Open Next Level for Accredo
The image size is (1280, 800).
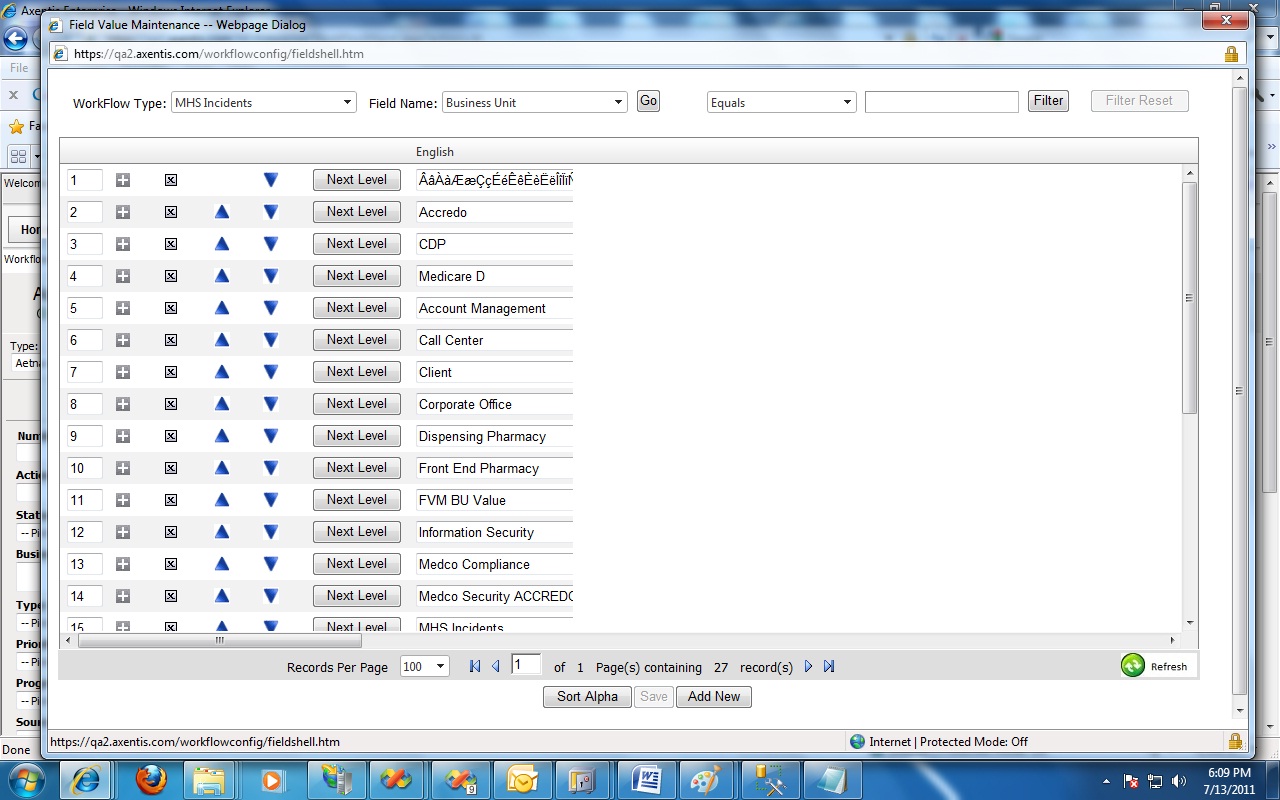[x=357, y=212]
